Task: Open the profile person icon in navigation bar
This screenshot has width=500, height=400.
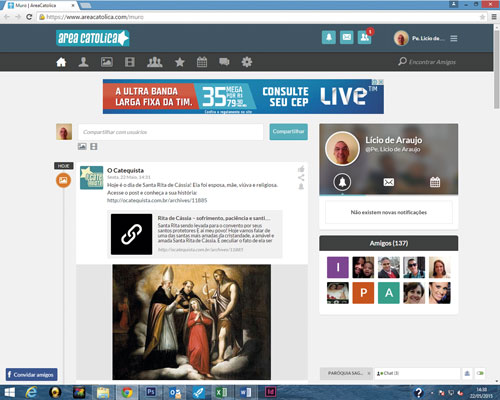Action: point(83,62)
